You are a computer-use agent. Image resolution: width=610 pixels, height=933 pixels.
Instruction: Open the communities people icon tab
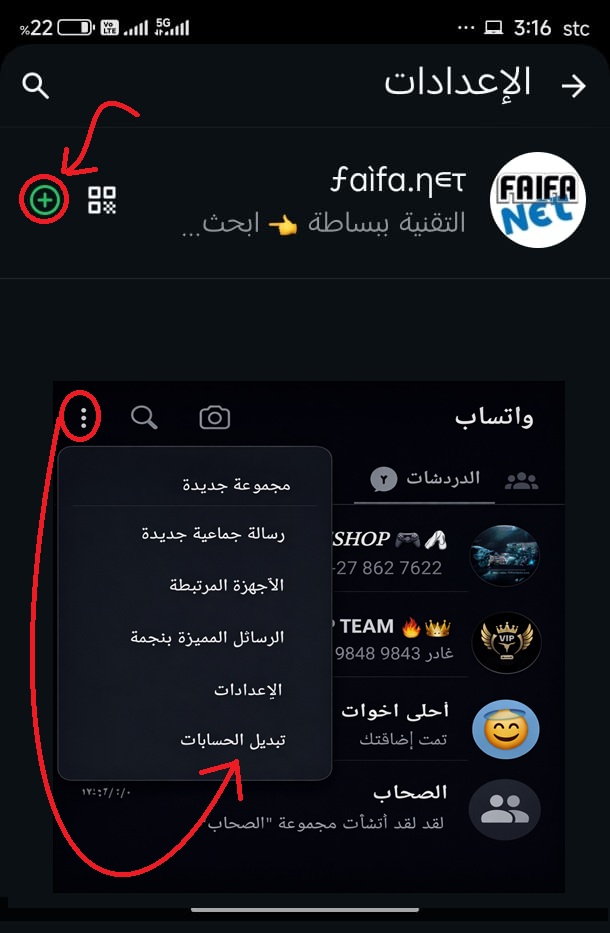pos(522,481)
